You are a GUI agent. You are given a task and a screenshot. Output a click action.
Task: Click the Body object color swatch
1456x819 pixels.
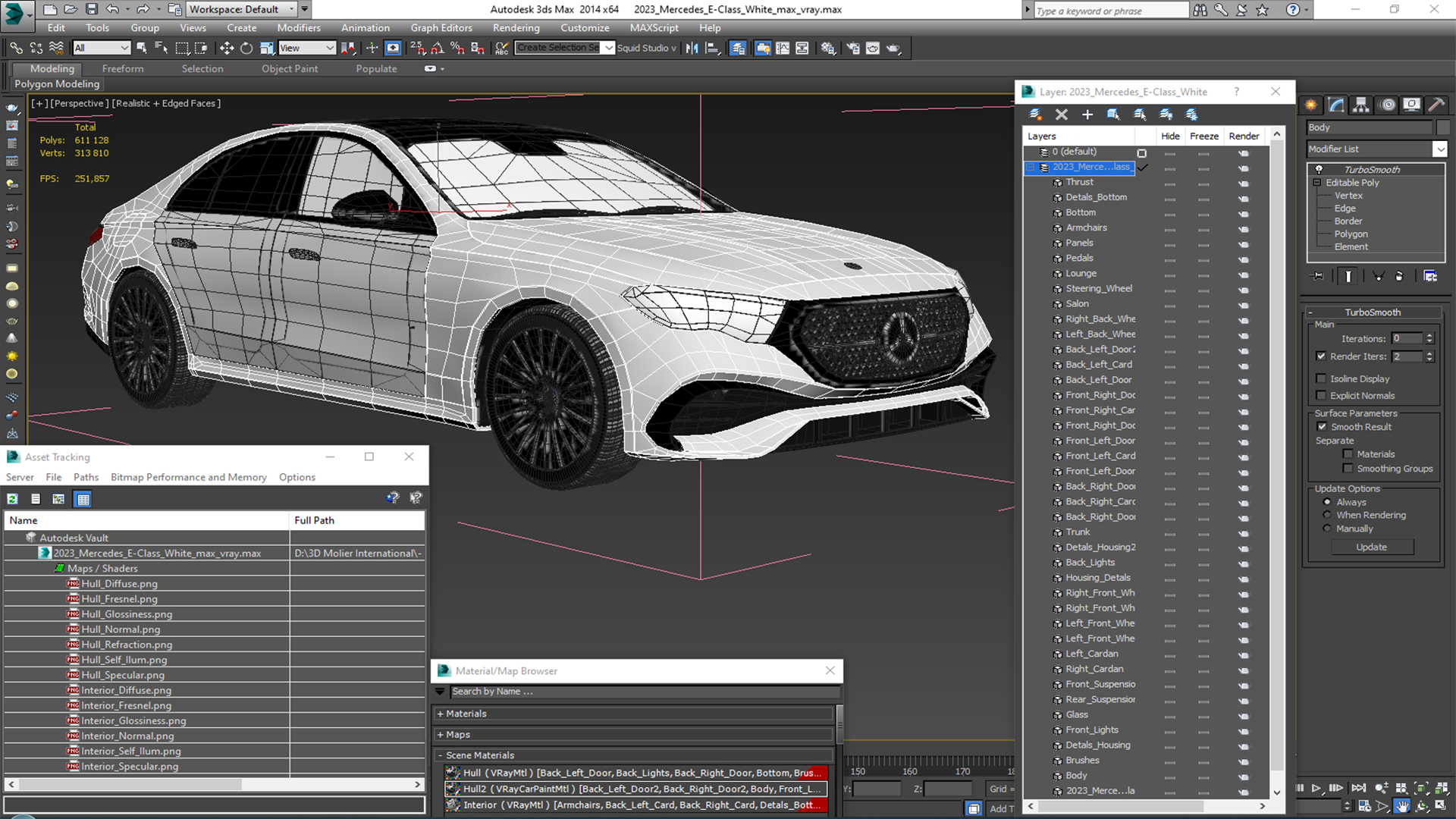(x=1442, y=127)
